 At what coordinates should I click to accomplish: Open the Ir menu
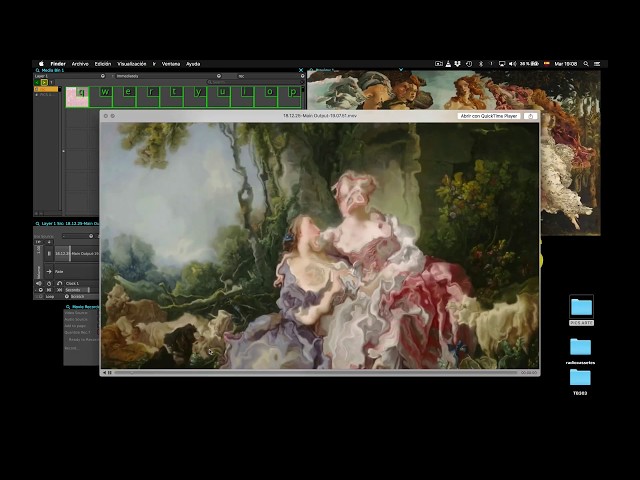(154, 64)
